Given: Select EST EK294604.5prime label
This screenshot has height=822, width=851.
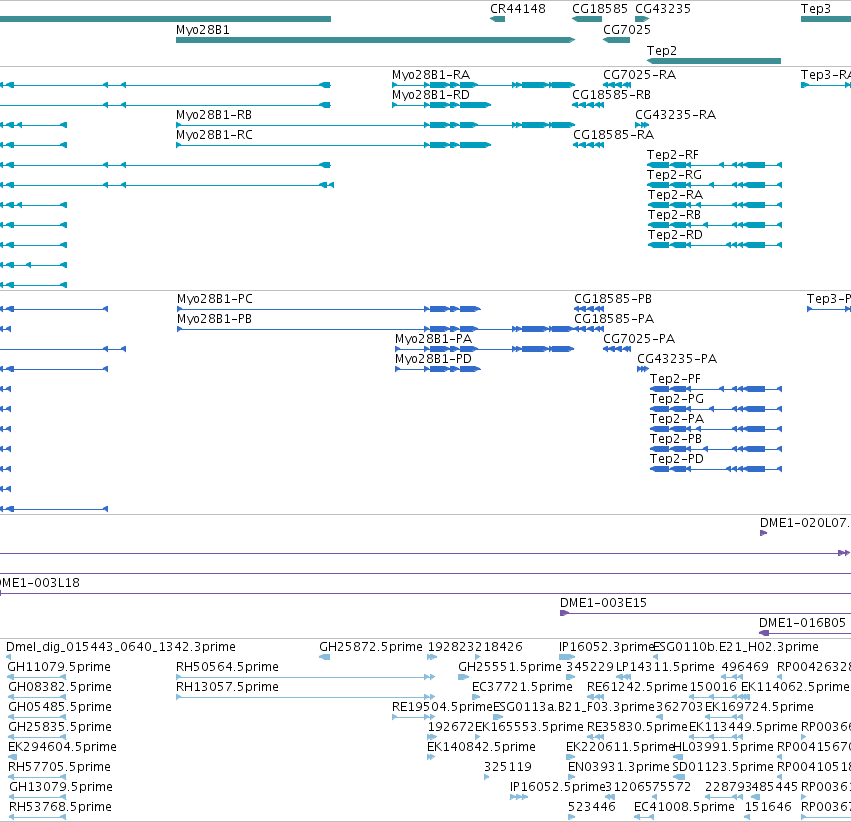Looking at the screenshot, I should pos(62,748).
